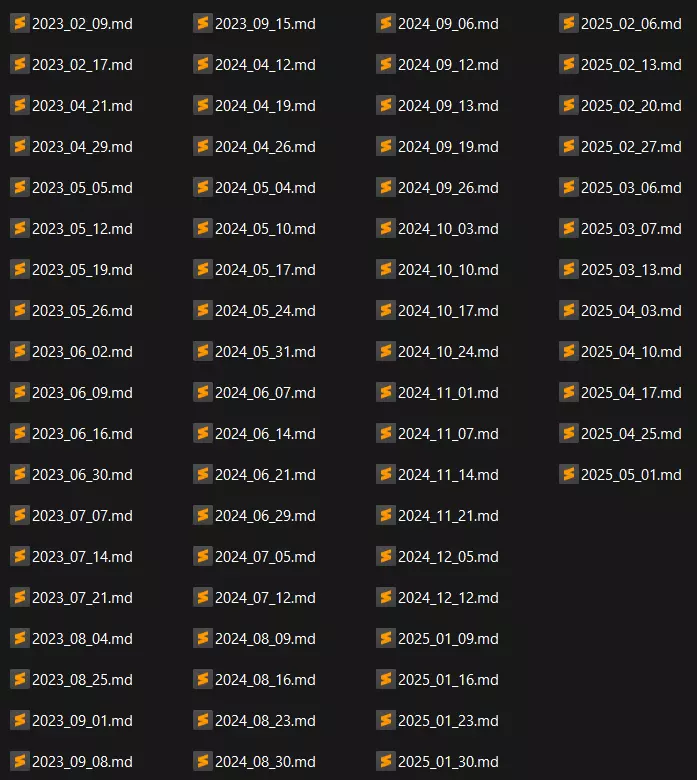
Task: Click the Sublime icon beside 2023_02_09.md
Action: click(x=20, y=23)
